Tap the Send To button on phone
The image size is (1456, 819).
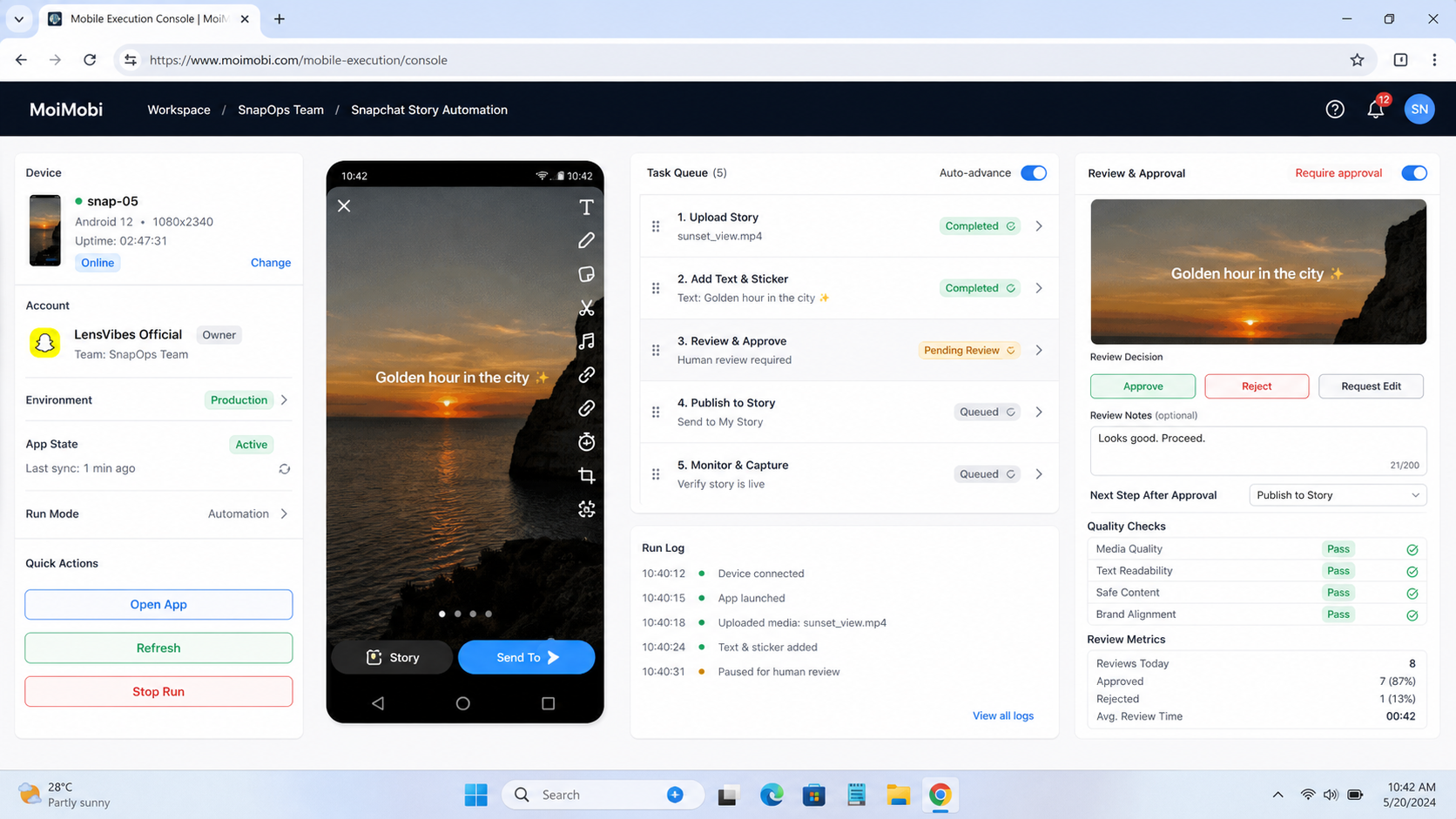[x=527, y=658]
